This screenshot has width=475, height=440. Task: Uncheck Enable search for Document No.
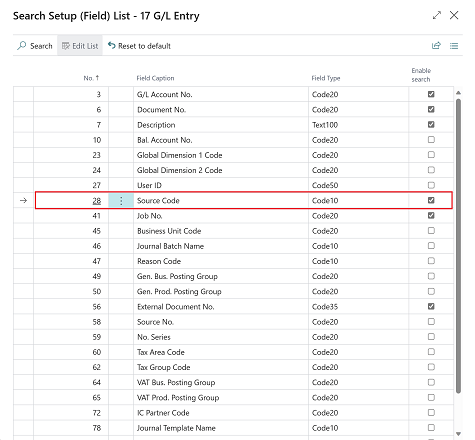[431, 109]
